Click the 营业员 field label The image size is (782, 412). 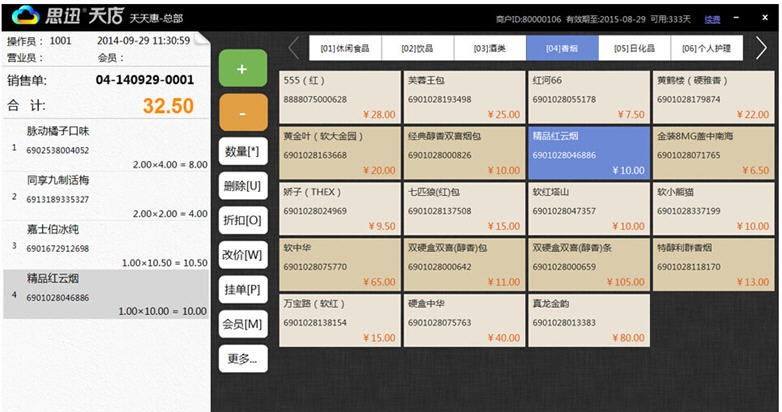click(x=25, y=58)
